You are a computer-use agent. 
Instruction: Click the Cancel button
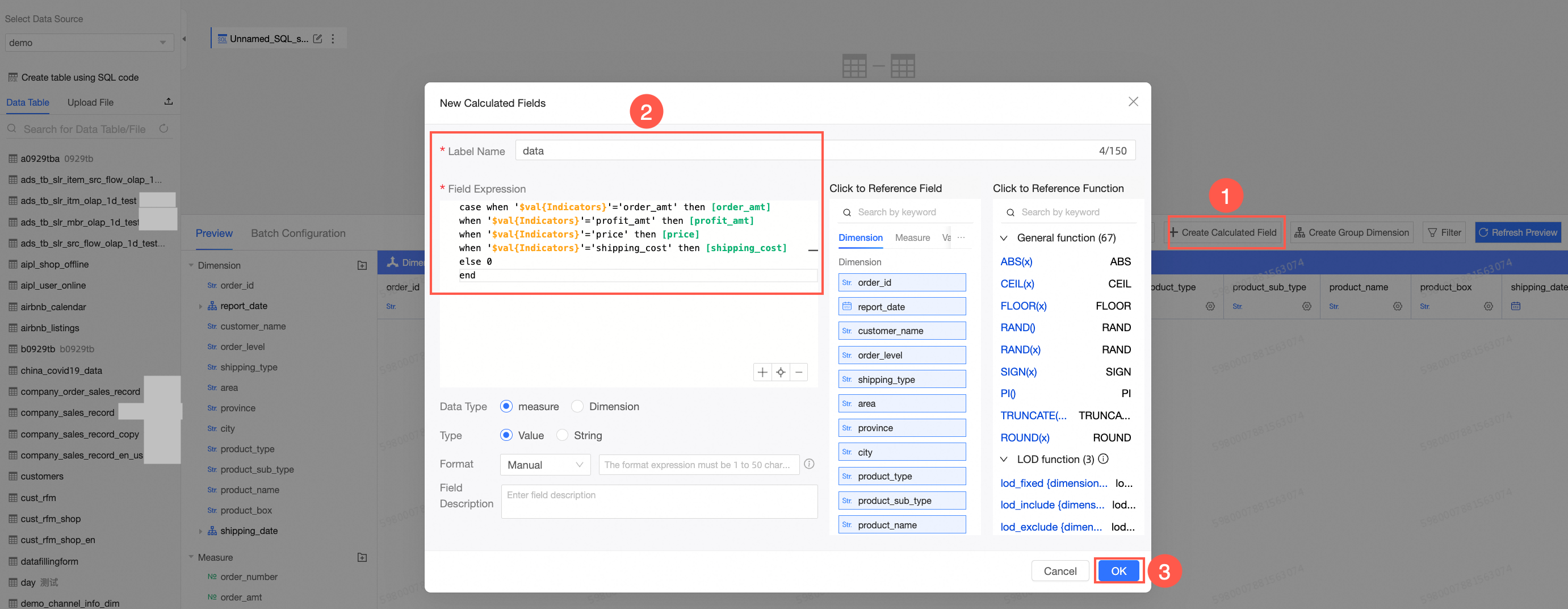tap(1060, 570)
